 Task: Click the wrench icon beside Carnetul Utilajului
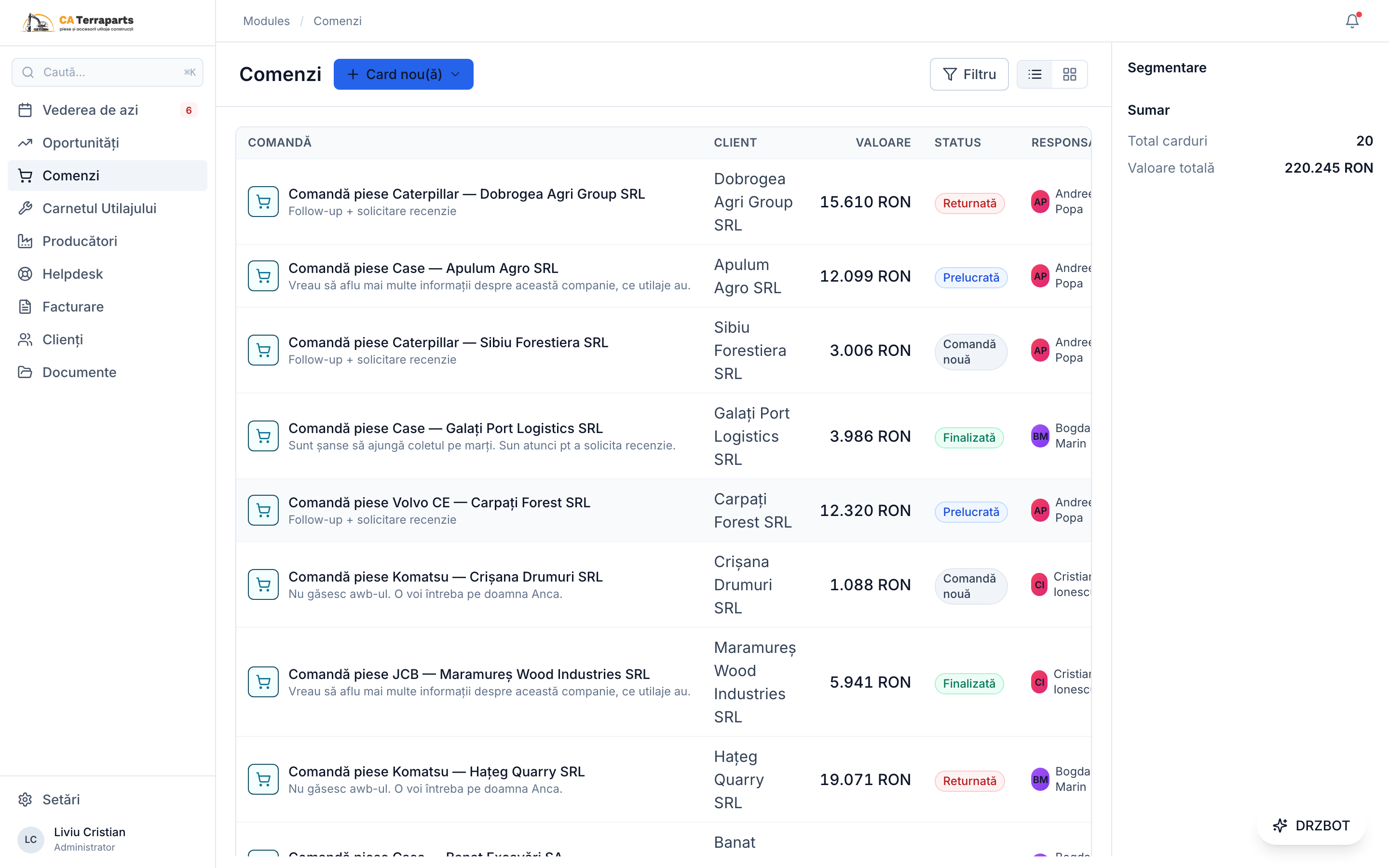[x=25, y=208]
